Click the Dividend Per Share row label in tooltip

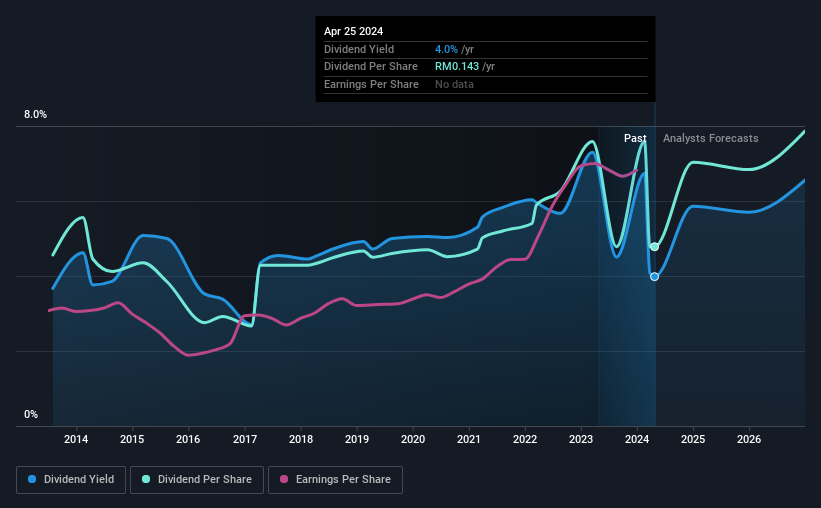[x=371, y=67]
